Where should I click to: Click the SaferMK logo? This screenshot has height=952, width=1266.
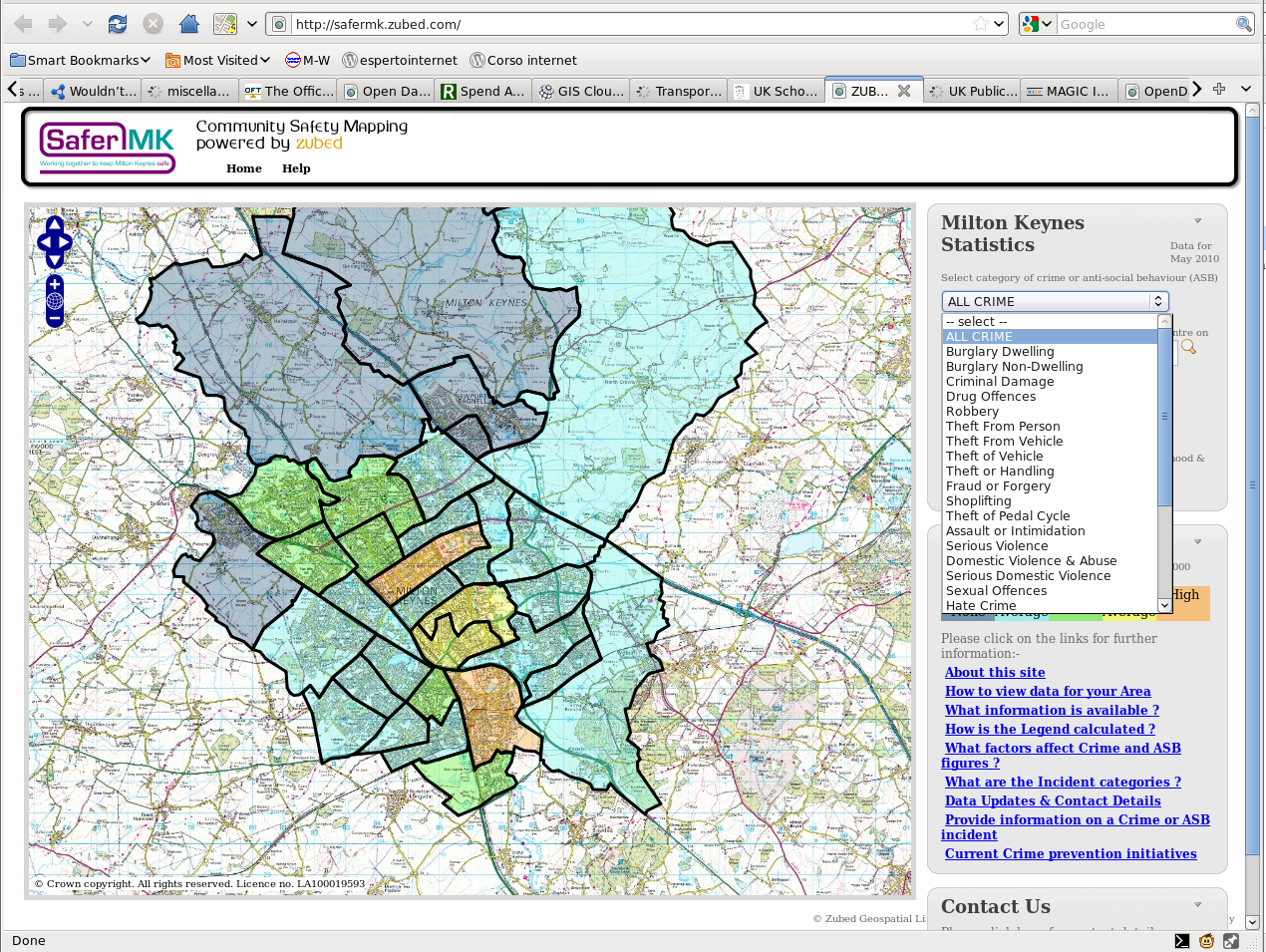point(108,147)
